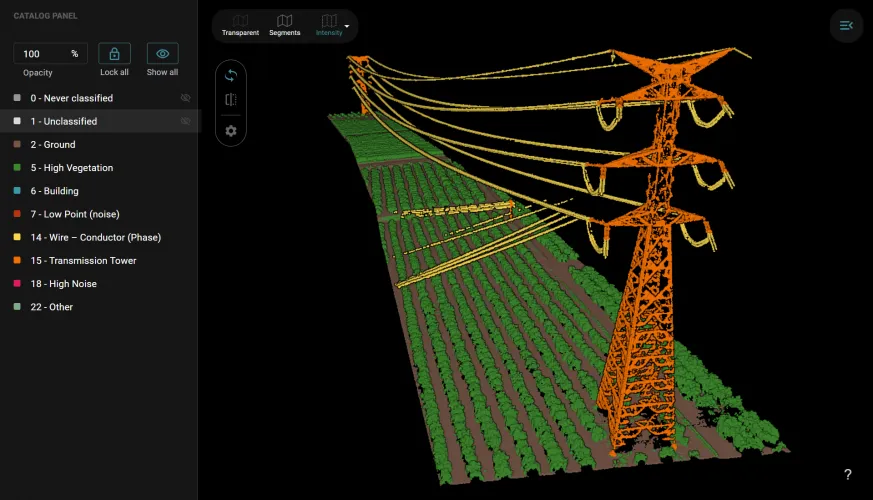The width and height of the screenshot is (873, 500).
Task: Open dropdown arrow next to Intensity
Action: coord(347,26)
